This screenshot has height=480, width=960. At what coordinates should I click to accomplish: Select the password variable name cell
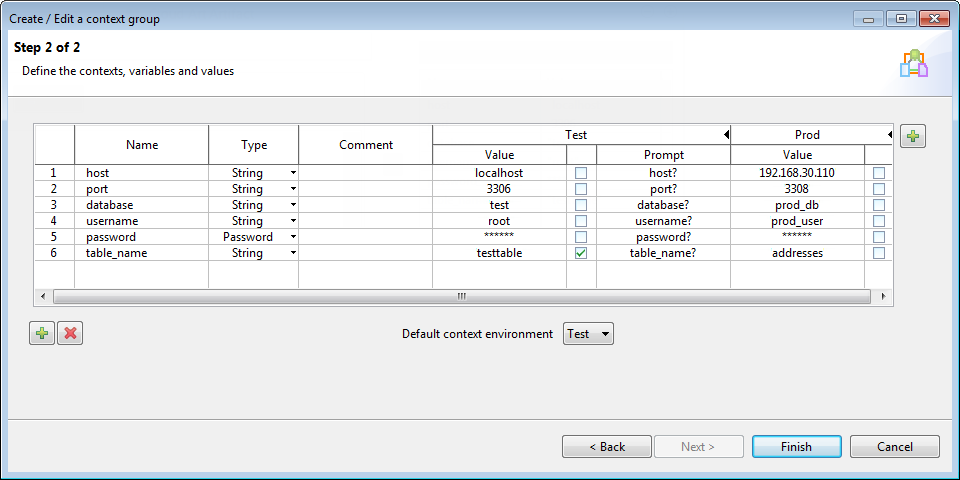click(142, 237)
